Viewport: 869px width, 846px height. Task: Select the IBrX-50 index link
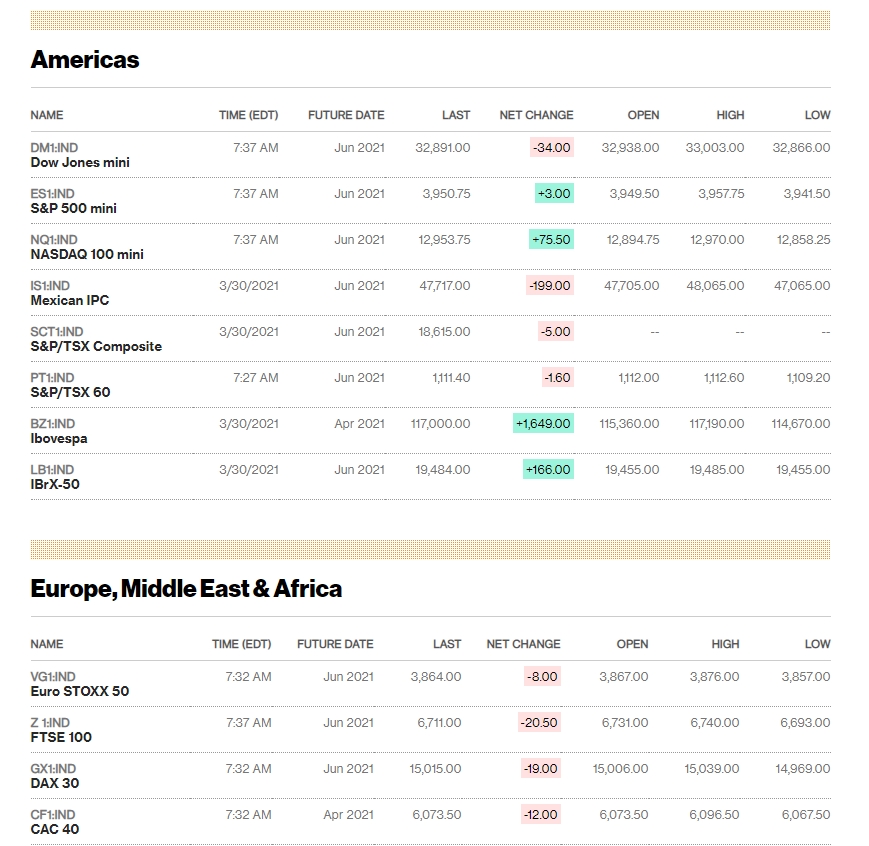pos(55,484)
